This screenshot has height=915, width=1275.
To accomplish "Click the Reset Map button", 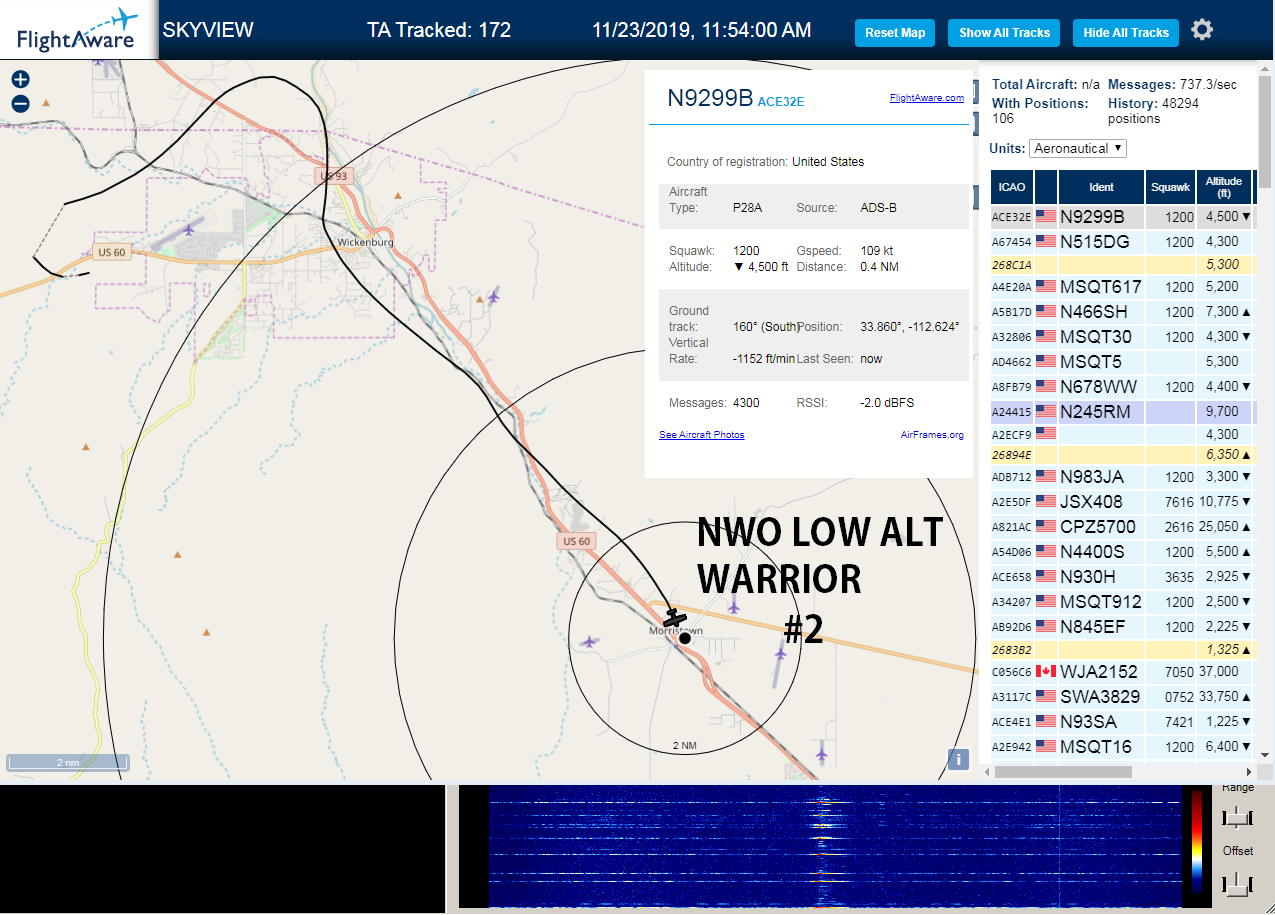I will point(895,33).
